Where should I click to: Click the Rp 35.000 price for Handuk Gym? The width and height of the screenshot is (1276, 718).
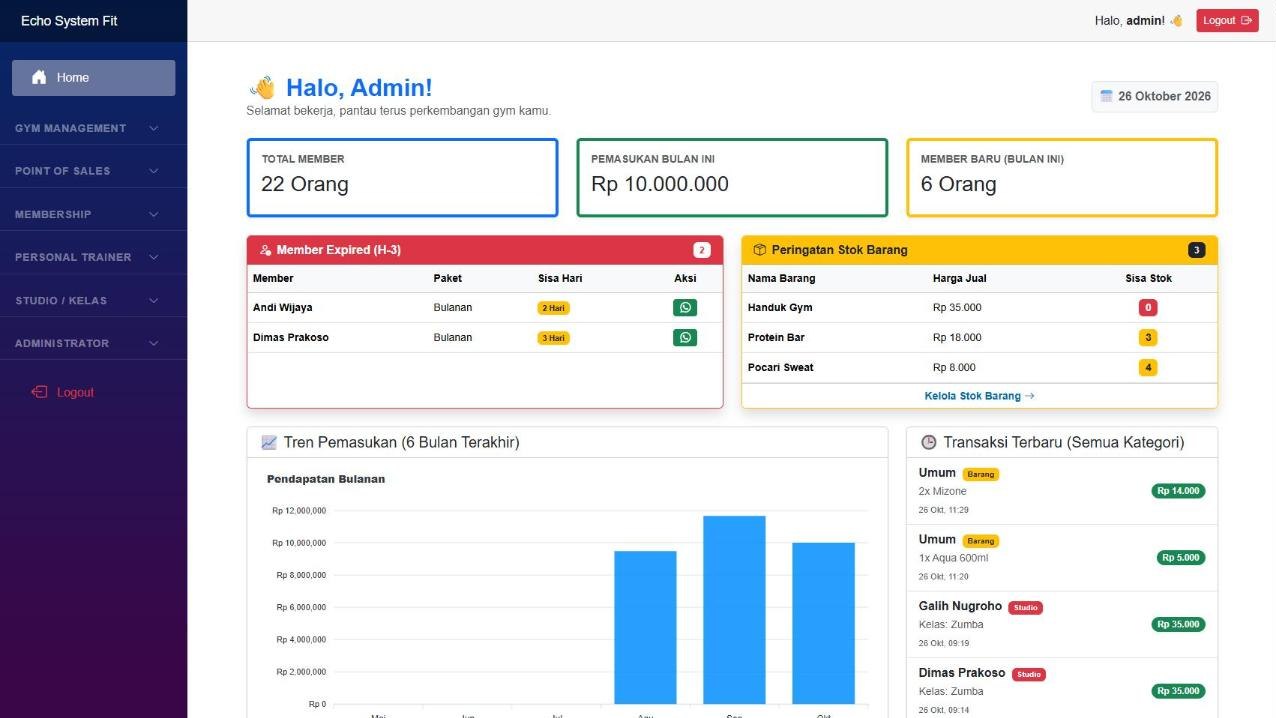(957, 308)
